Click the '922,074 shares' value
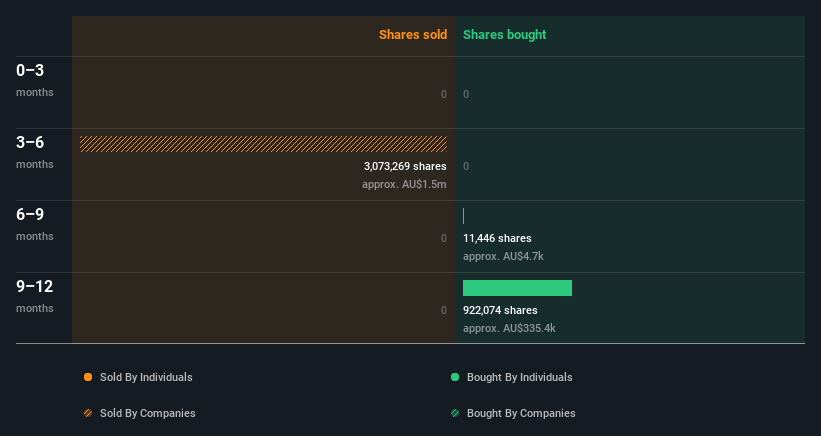821x436 pixels. pos(500,310)
